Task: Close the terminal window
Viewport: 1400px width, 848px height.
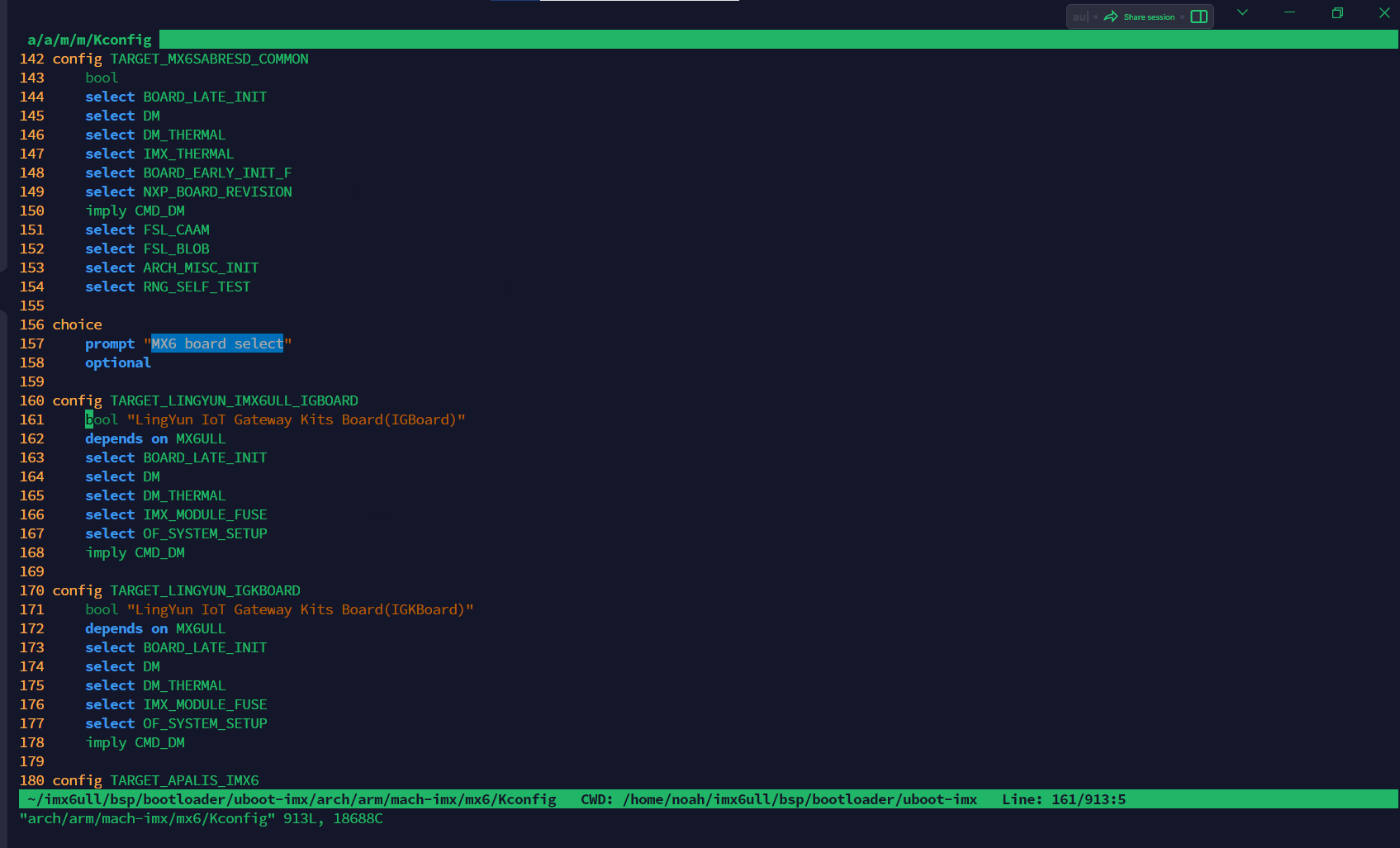Action: 1384,12
